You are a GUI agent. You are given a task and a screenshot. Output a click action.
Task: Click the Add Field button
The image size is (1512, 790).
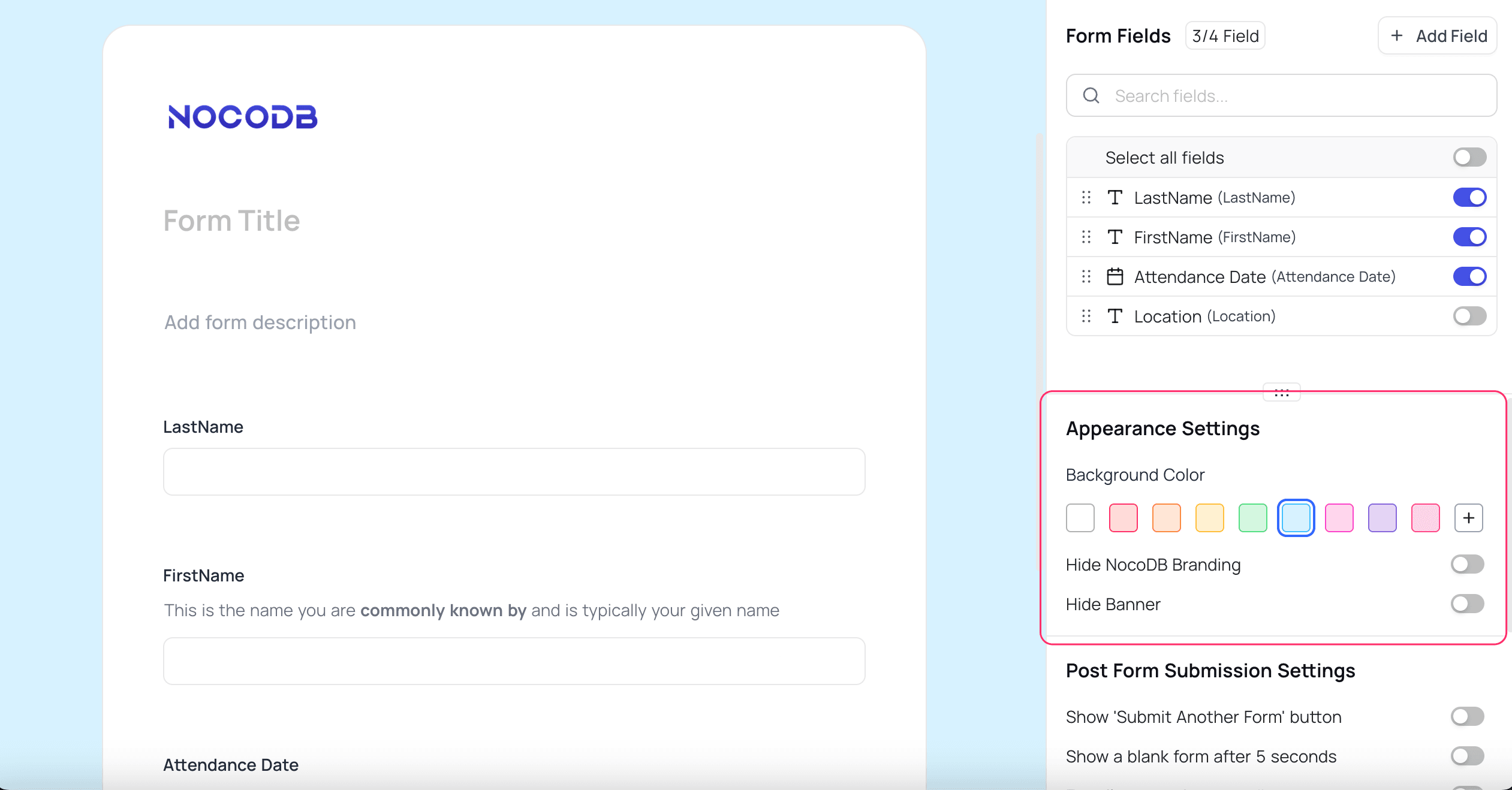[x=1437, y=36]
